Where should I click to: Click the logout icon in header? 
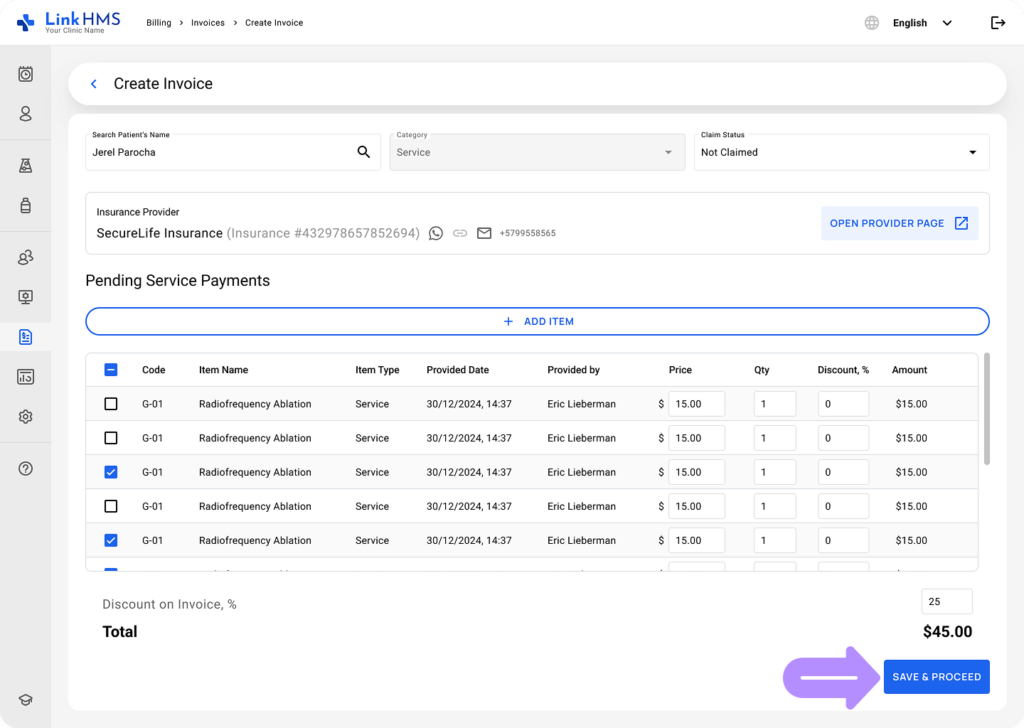coord(997,23)
